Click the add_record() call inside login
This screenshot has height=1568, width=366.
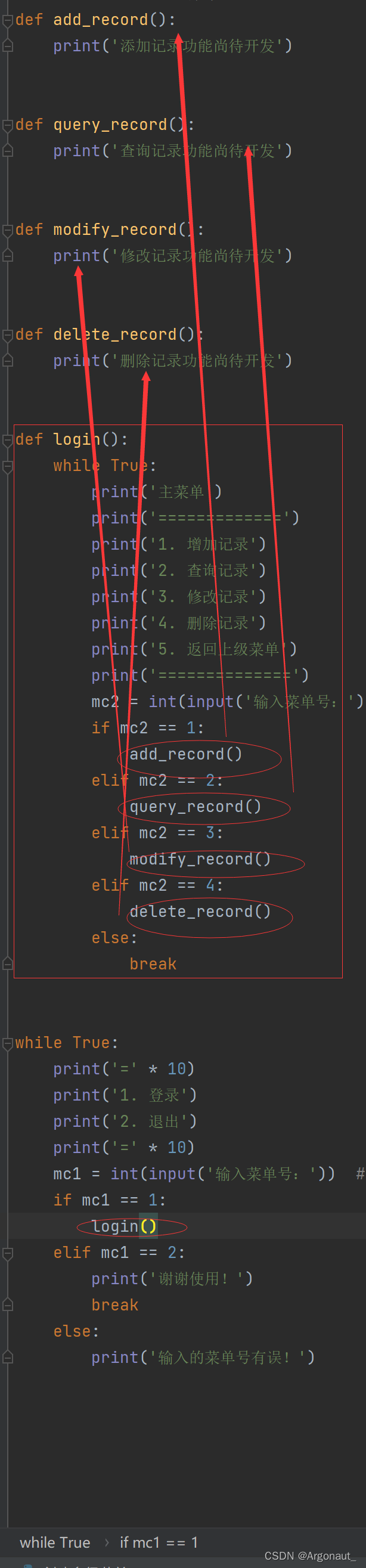click(x=186, y=754)
